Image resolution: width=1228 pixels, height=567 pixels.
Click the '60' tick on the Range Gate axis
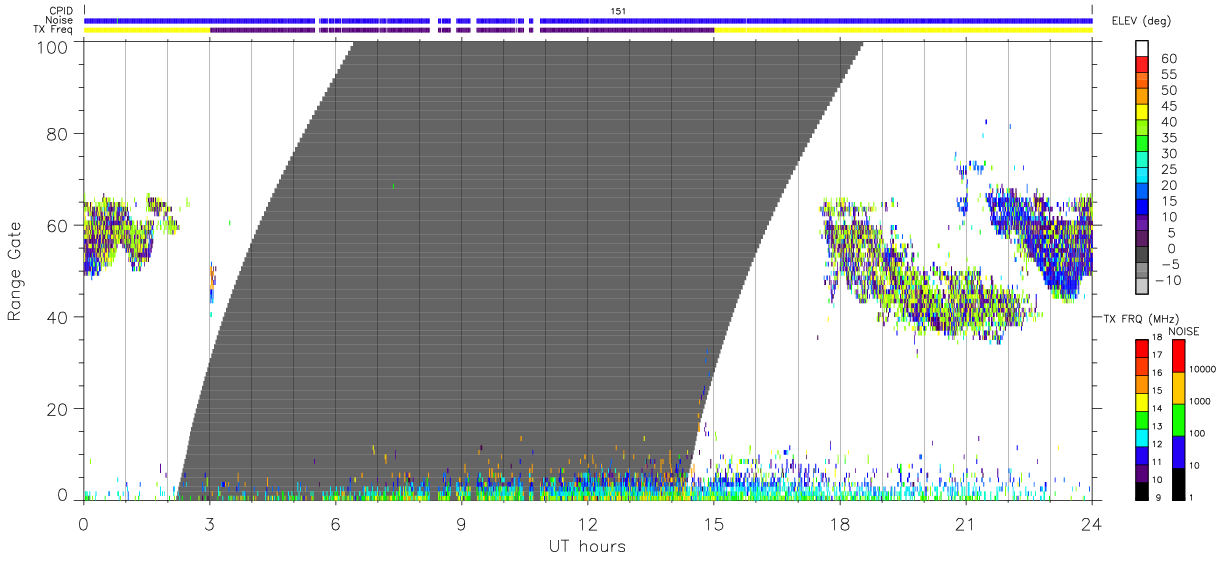pyautogui.click(x=58, y=225)
